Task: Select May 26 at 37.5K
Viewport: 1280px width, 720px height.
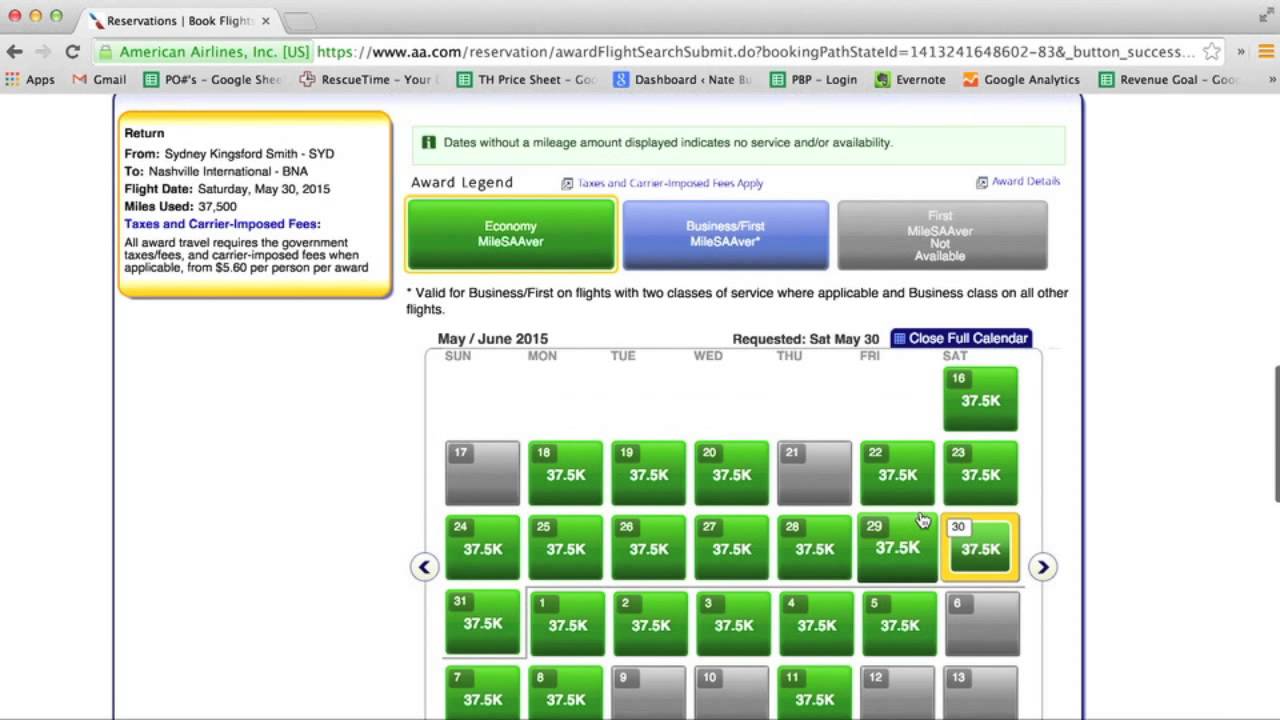Action: pyautogui.click(x=648, y=548)
